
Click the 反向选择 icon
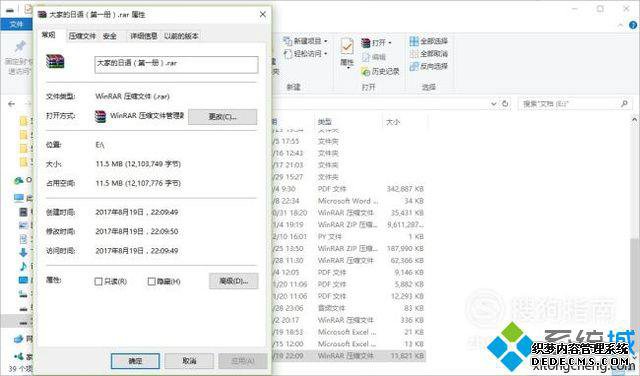click(414, 66)
